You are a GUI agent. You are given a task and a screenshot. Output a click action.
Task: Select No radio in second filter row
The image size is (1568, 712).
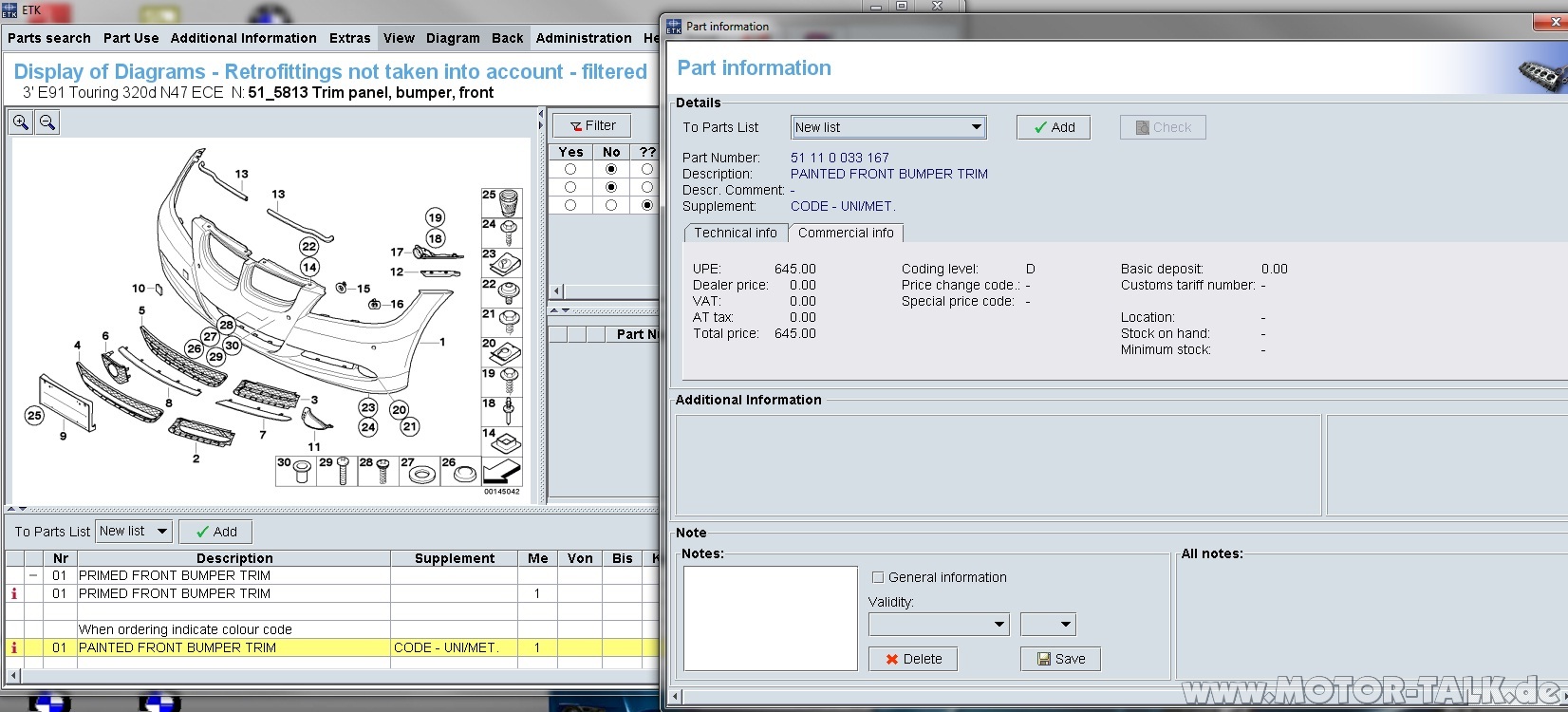click(x=611, y=187)
